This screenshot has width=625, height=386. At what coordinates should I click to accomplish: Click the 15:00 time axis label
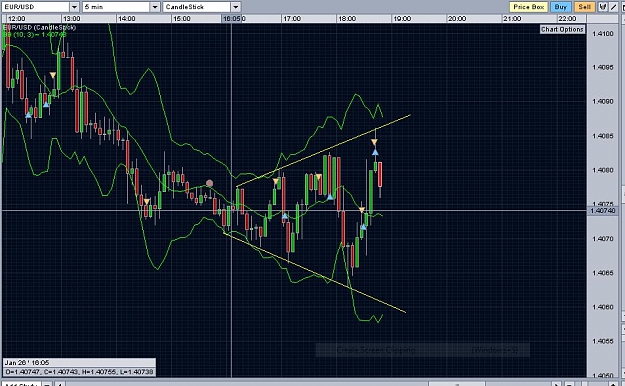tap(181, 19)
